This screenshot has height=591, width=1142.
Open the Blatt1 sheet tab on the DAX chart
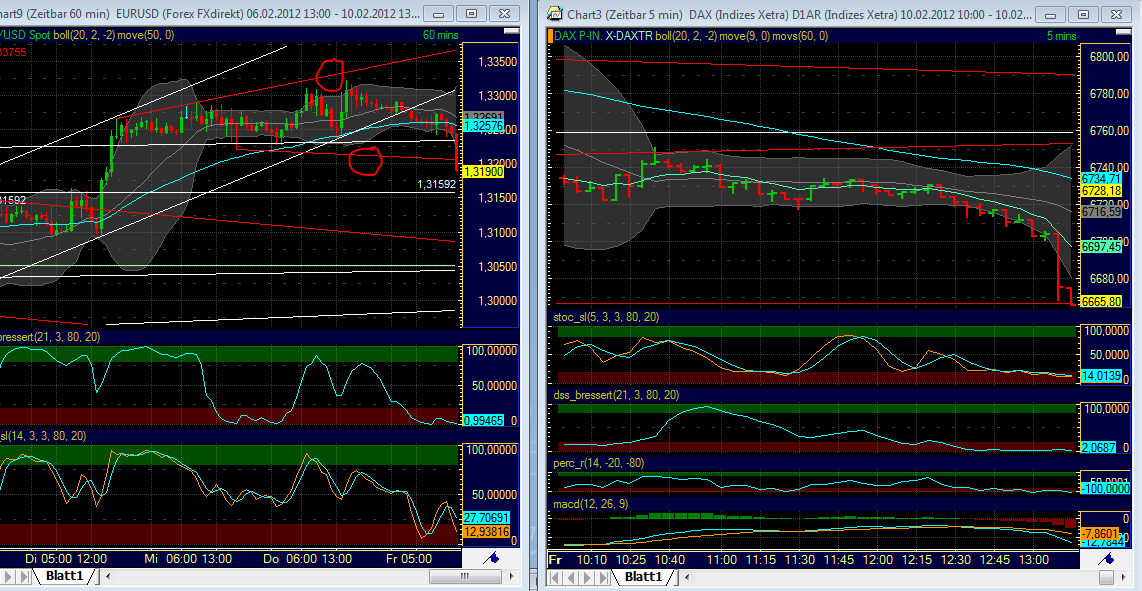point(643,576)
